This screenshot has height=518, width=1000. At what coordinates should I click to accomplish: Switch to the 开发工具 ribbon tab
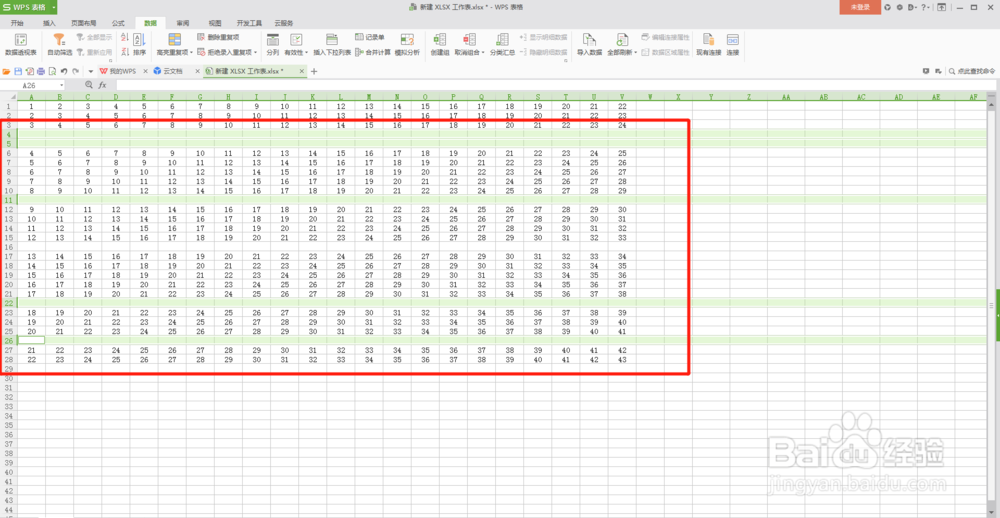point(248,23)
